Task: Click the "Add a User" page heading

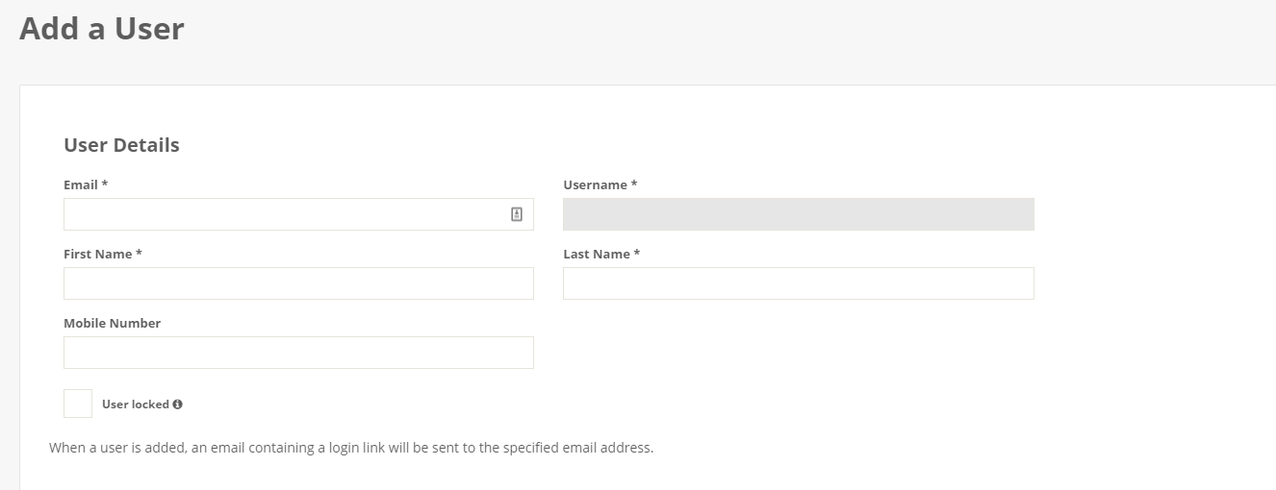Action: pyautogui.click(x=102, y=29)
